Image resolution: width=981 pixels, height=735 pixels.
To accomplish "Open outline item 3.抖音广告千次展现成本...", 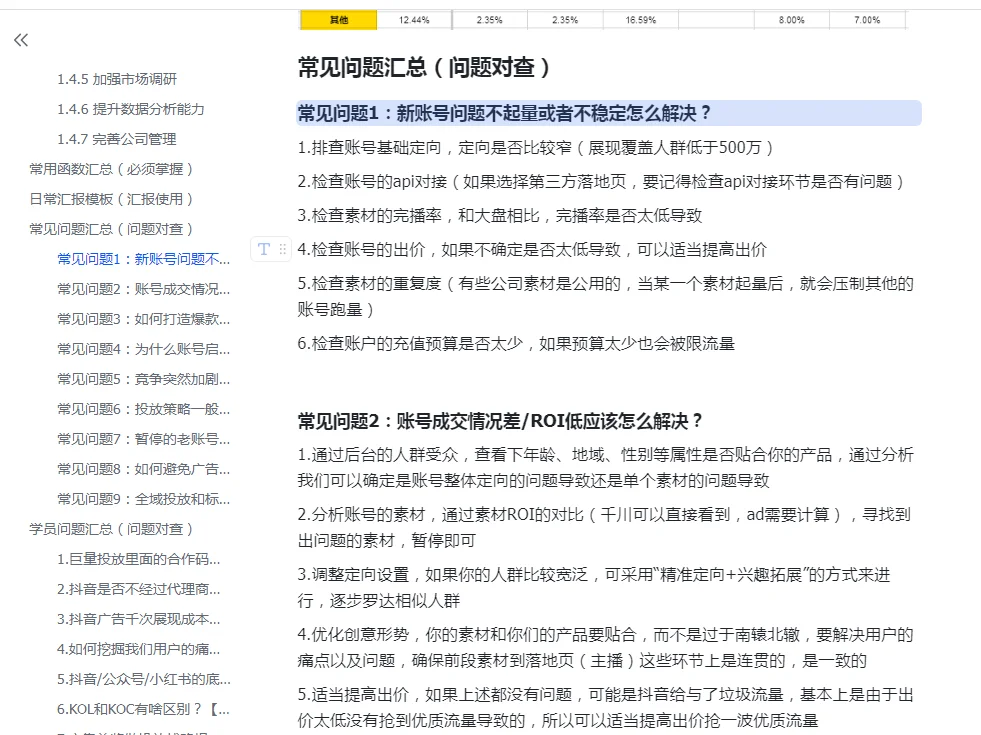I will point(139,620).
